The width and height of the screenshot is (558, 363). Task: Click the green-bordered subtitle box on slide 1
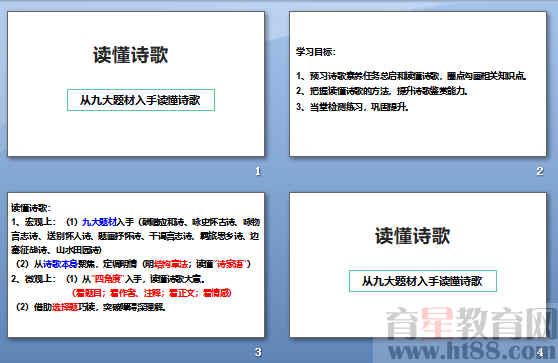pyautogui.click(x=141, y=100)
